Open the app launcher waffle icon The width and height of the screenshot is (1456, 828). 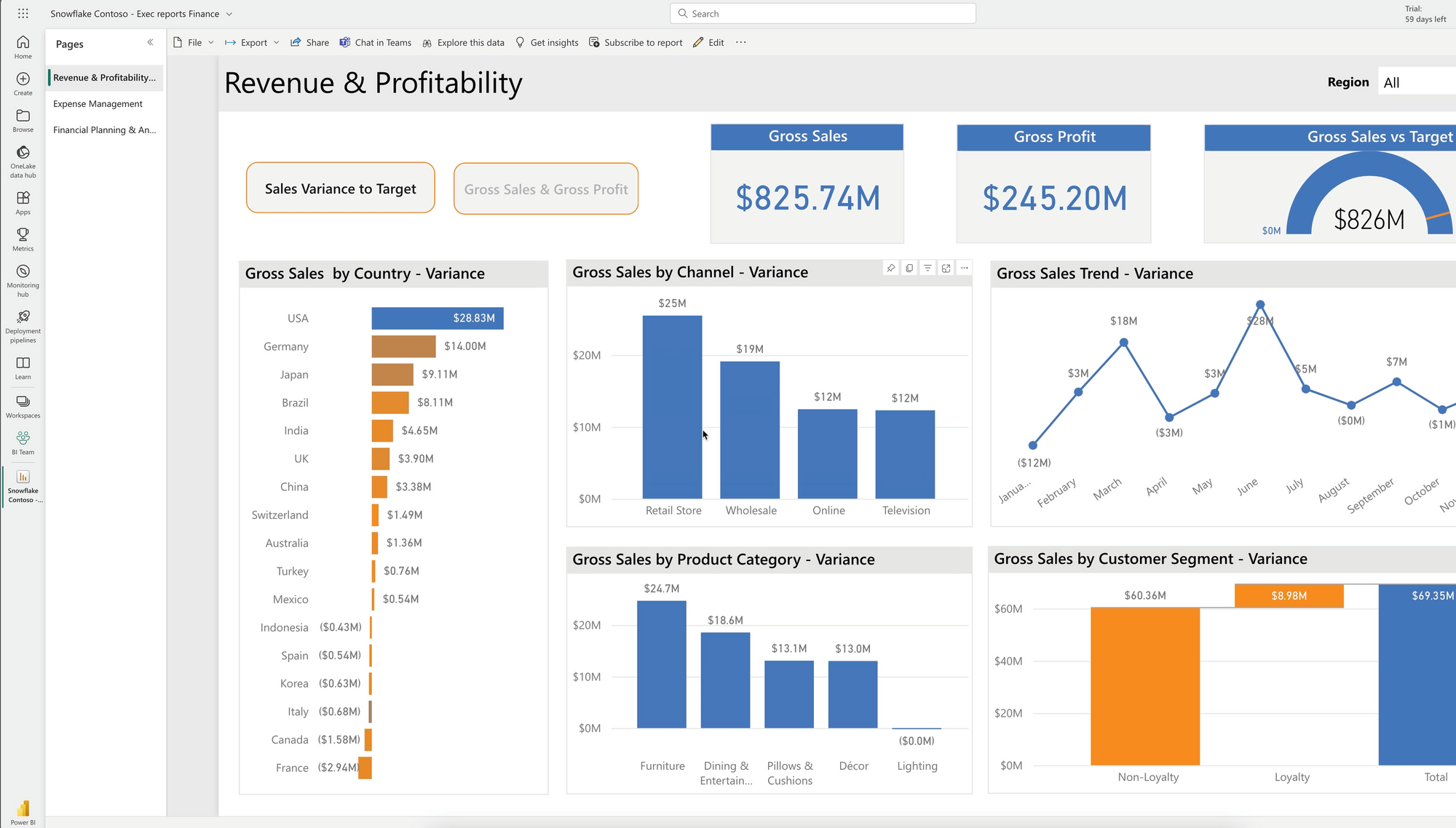(x=23, y=14)
